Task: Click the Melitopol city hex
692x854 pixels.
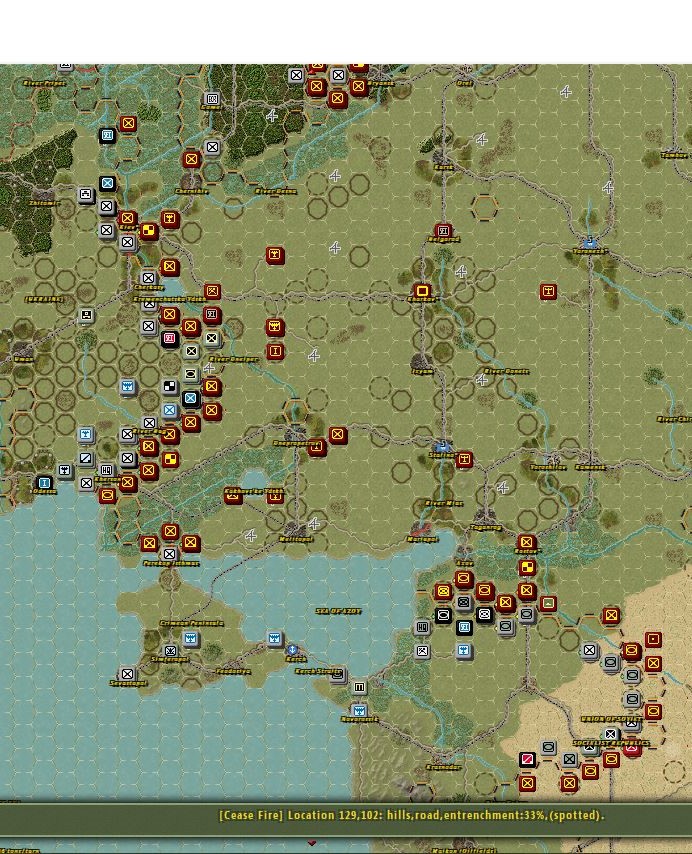Action: [296, 529]
